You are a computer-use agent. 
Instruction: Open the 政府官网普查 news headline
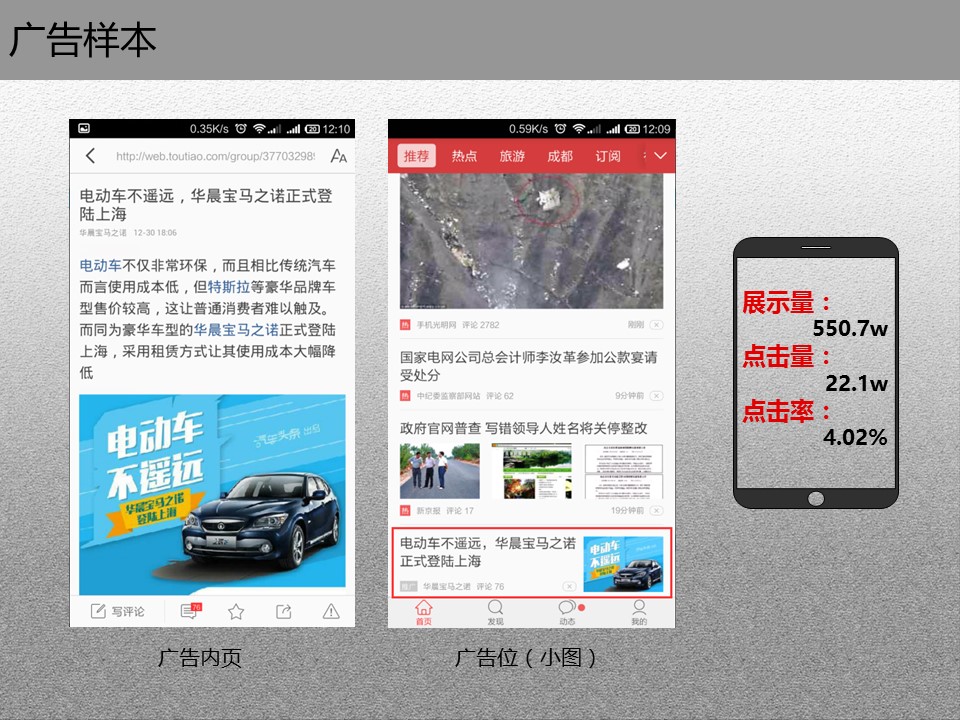(523, 428)
